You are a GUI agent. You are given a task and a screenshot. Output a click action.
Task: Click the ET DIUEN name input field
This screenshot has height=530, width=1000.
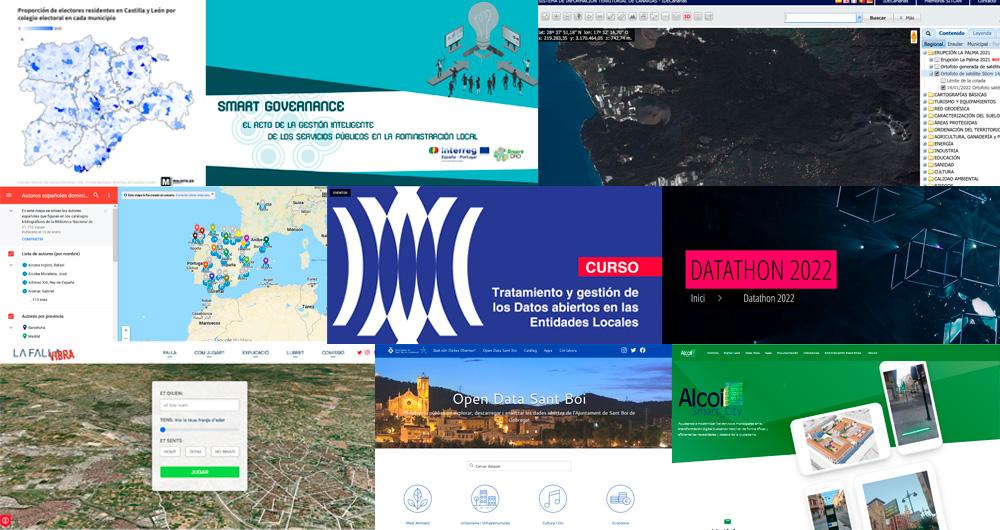click(200, 405)
